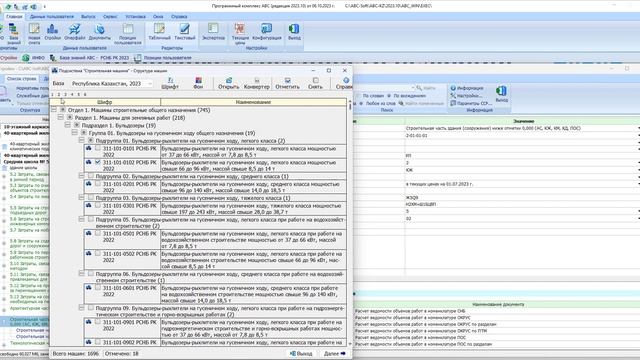This screenshot has height=360, width=640.
Task: Click the Отметить toolbar icon
Action: [x=287, y=83]
